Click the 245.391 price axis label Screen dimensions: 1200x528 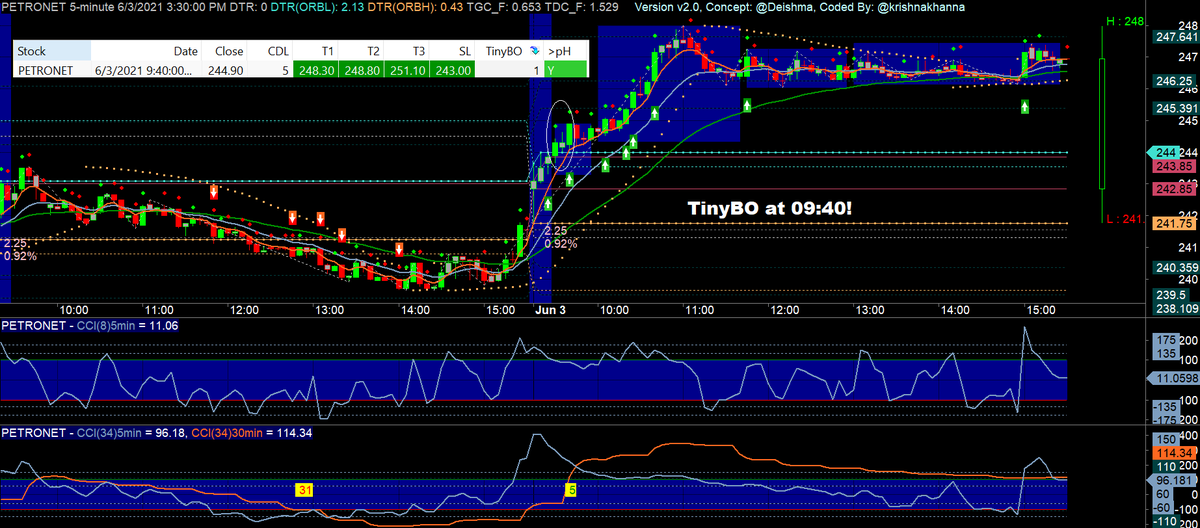click(1175, 108)
